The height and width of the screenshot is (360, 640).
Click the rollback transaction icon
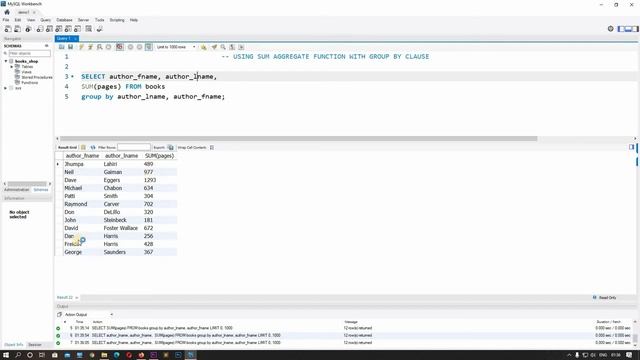coord(140,47)
